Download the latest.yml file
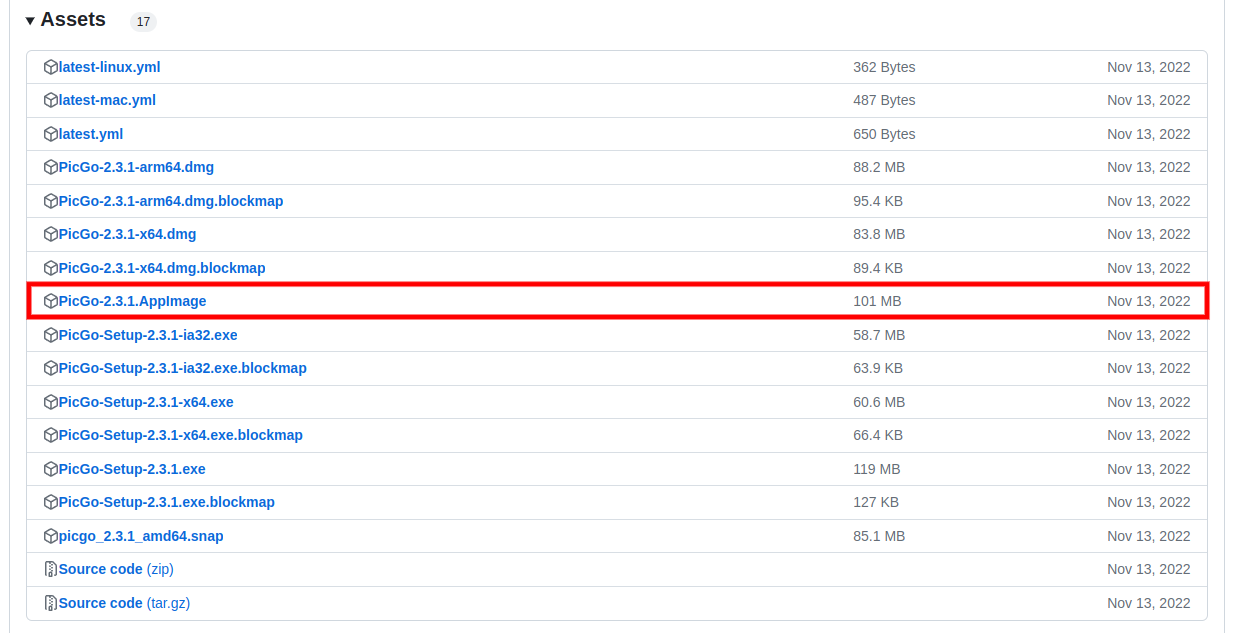 click(91, 134)
